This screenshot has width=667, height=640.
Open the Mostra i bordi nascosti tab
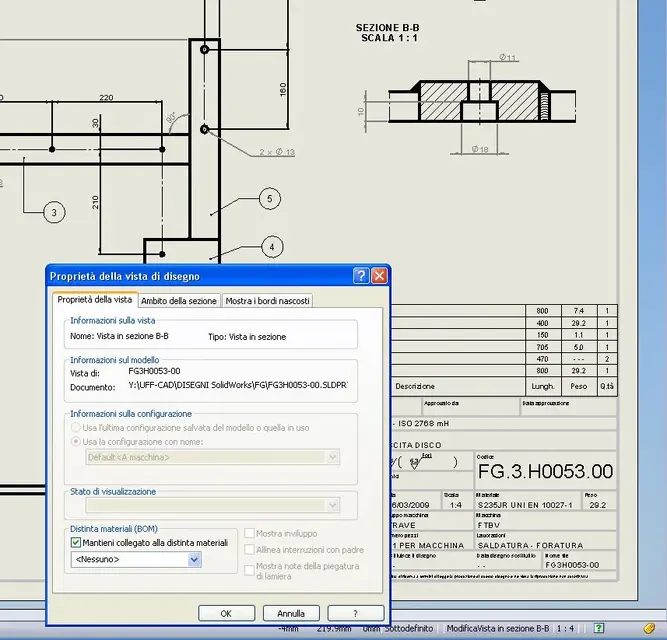tap(267, 300)
